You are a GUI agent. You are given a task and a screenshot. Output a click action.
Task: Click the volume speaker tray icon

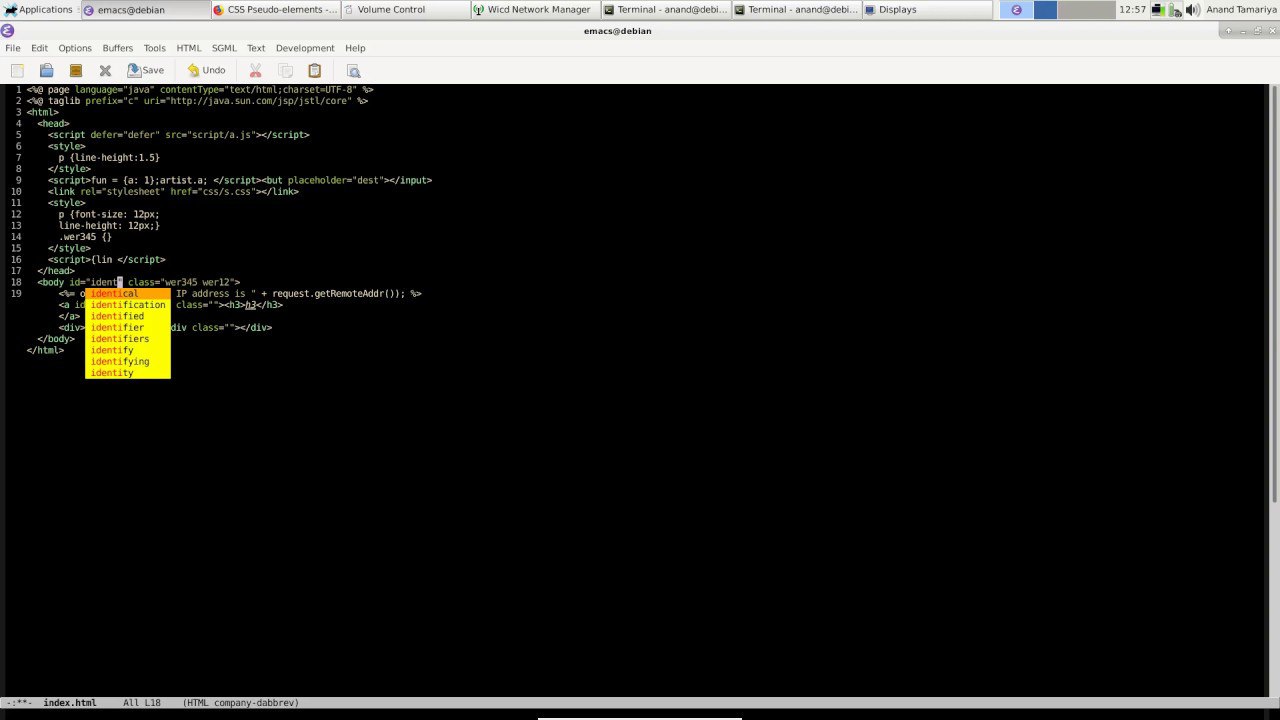(1192, 9)
